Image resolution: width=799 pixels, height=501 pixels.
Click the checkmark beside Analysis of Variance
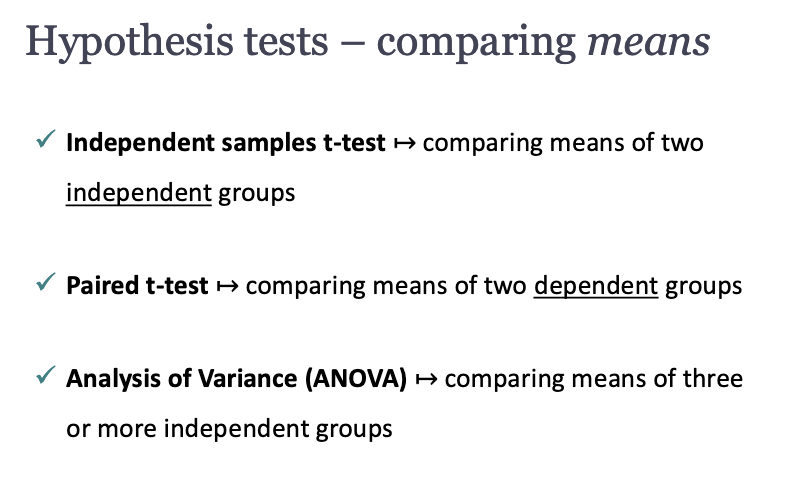(x=45, y=375)
